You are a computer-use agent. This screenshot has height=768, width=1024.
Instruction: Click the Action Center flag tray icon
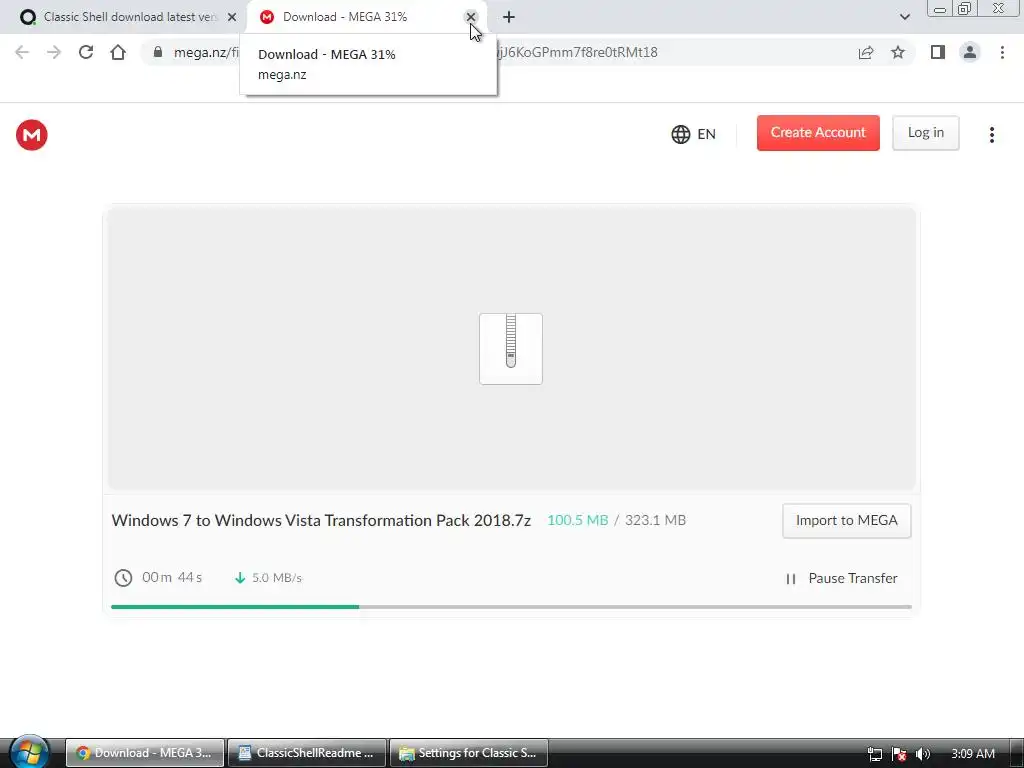pos(899,754)
